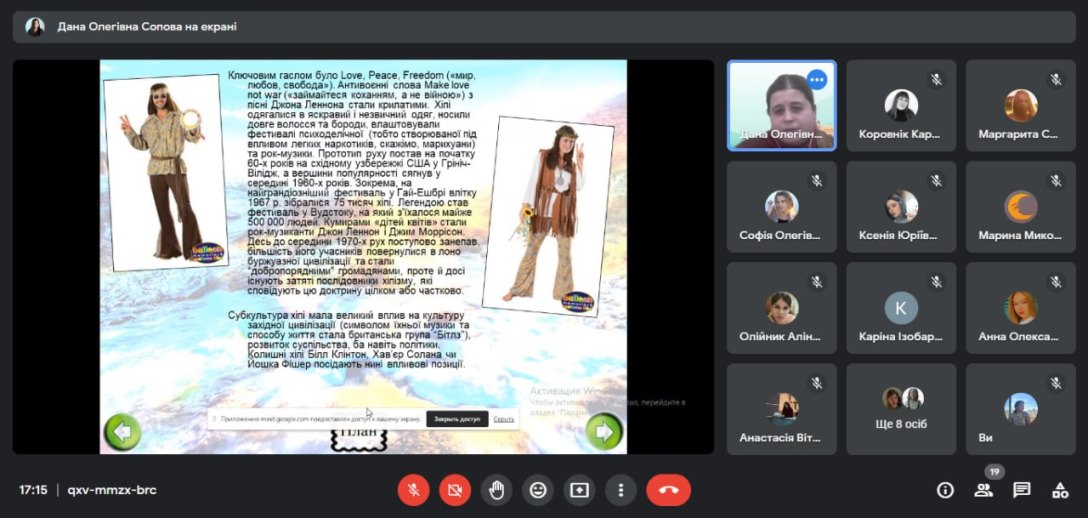The height and width of the screenshot is (518, 1088).
Task: Click the meeting code qxv-mmzx-brc
Action: [x=112, y=490]
